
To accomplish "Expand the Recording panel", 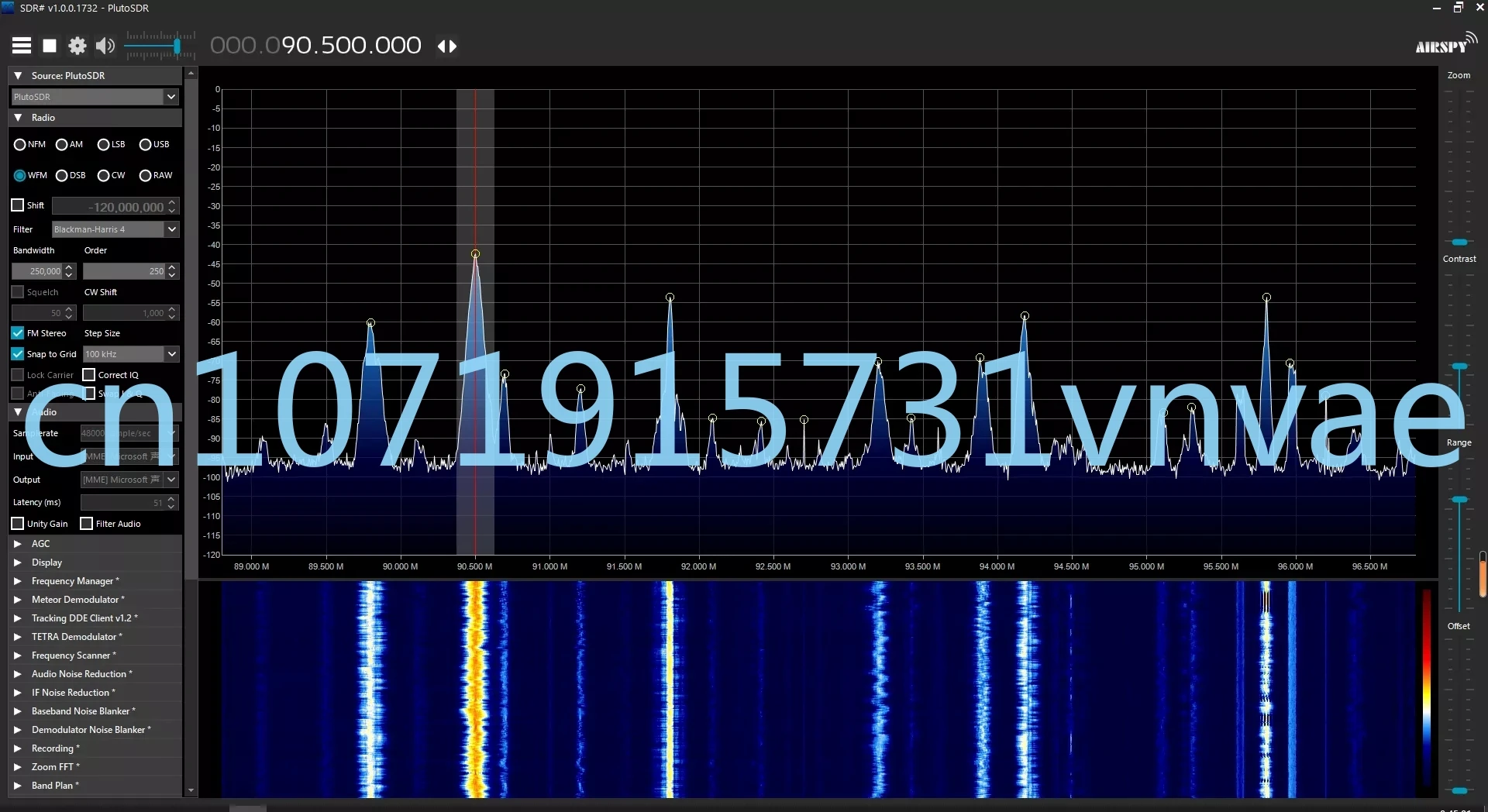I will (x=18, y=748).
